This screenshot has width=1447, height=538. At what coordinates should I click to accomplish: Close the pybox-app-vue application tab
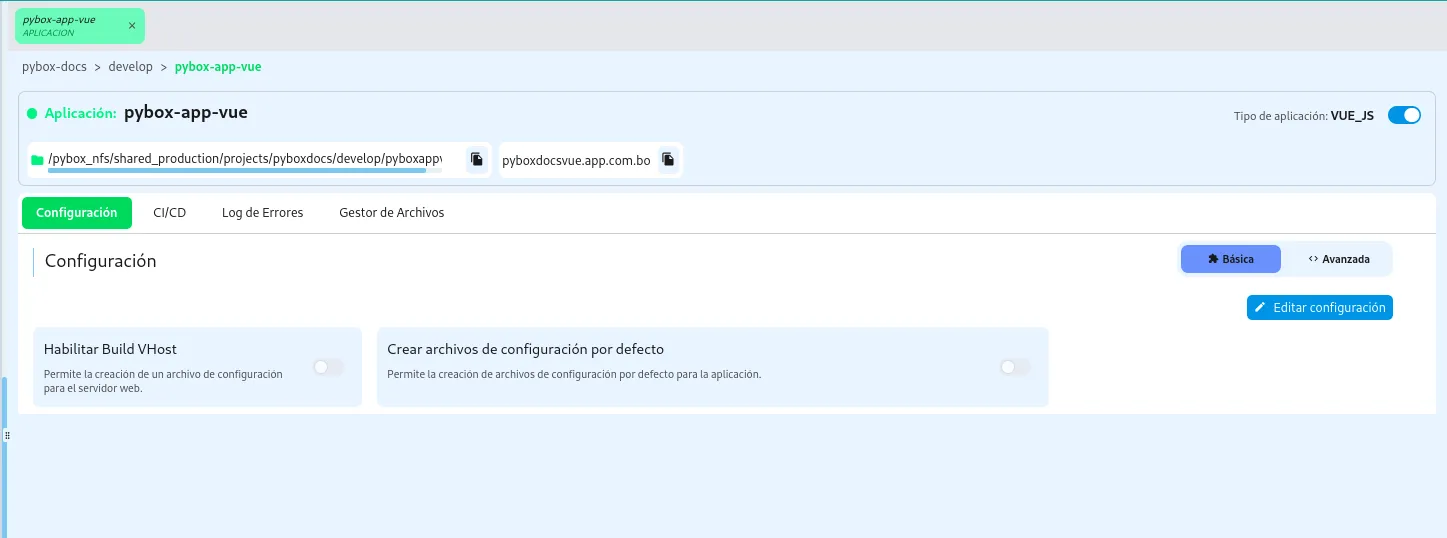(132, 26)
